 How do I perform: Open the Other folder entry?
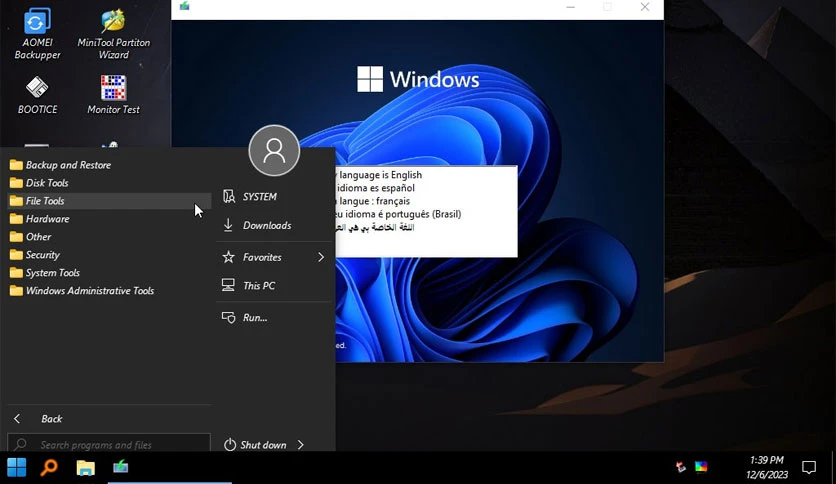(109, 237)
